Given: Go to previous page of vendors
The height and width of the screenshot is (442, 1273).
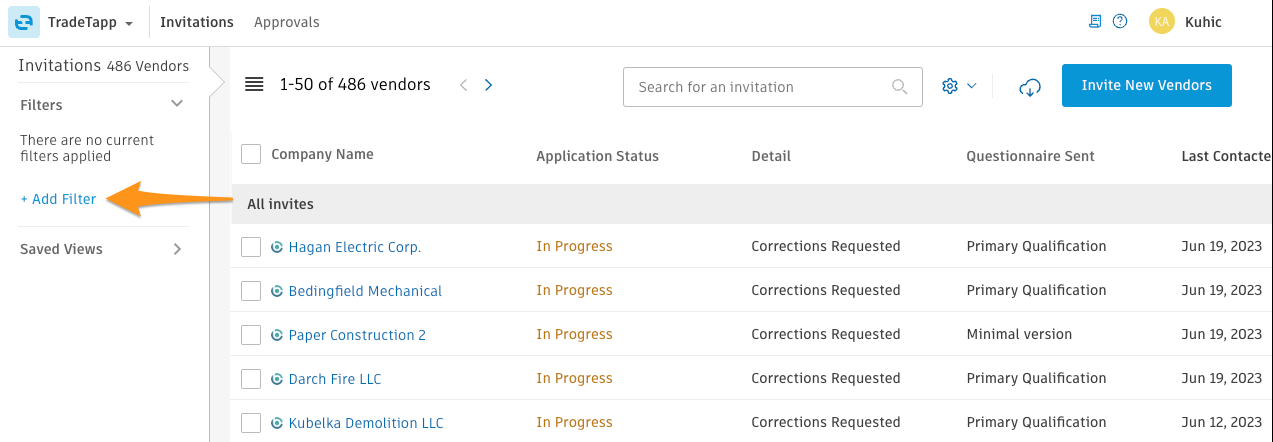Looking at the screenshot, I should [x=463, y=85].
